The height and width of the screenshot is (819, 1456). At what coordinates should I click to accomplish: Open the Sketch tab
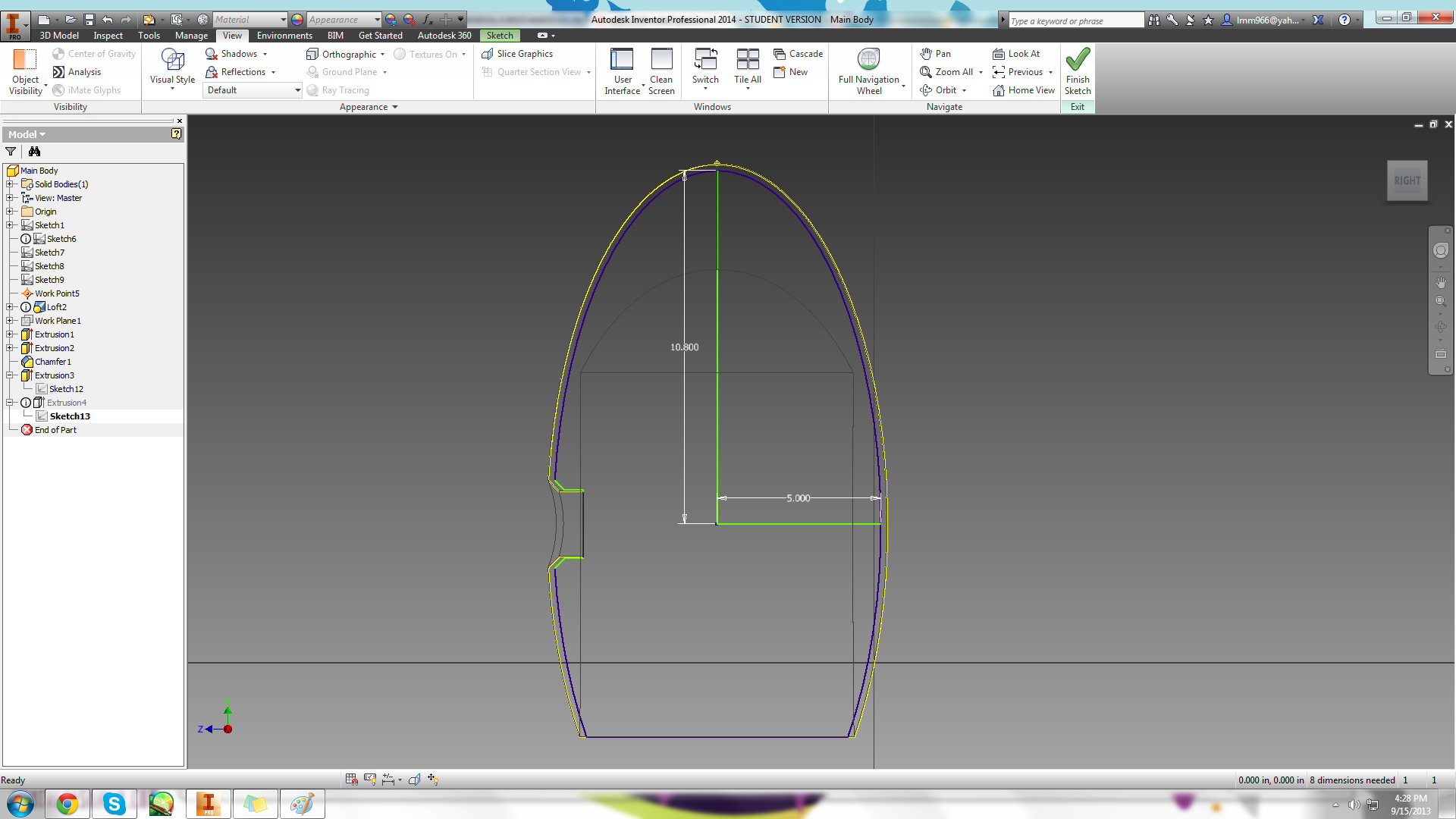pyautogui.click(x=500, y=36)
